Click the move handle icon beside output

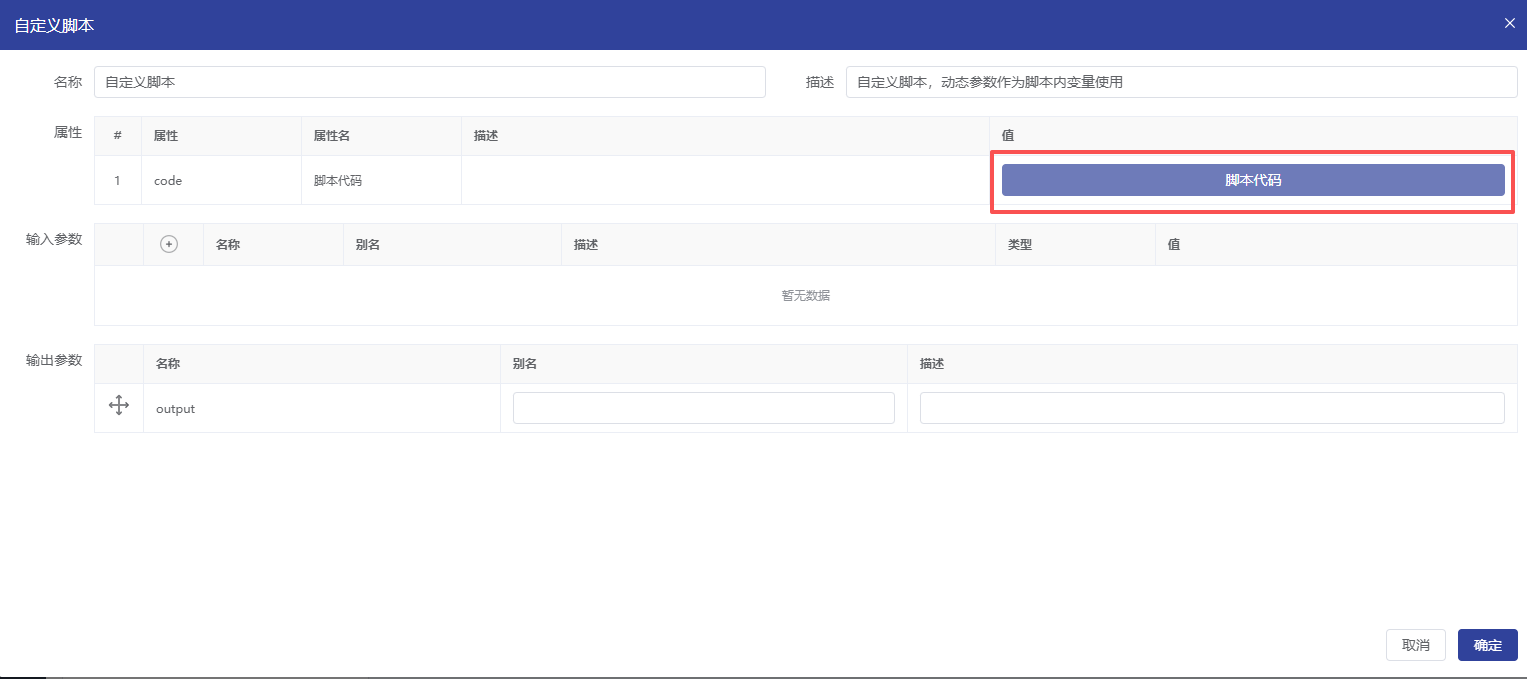click(x=119, y=405)
